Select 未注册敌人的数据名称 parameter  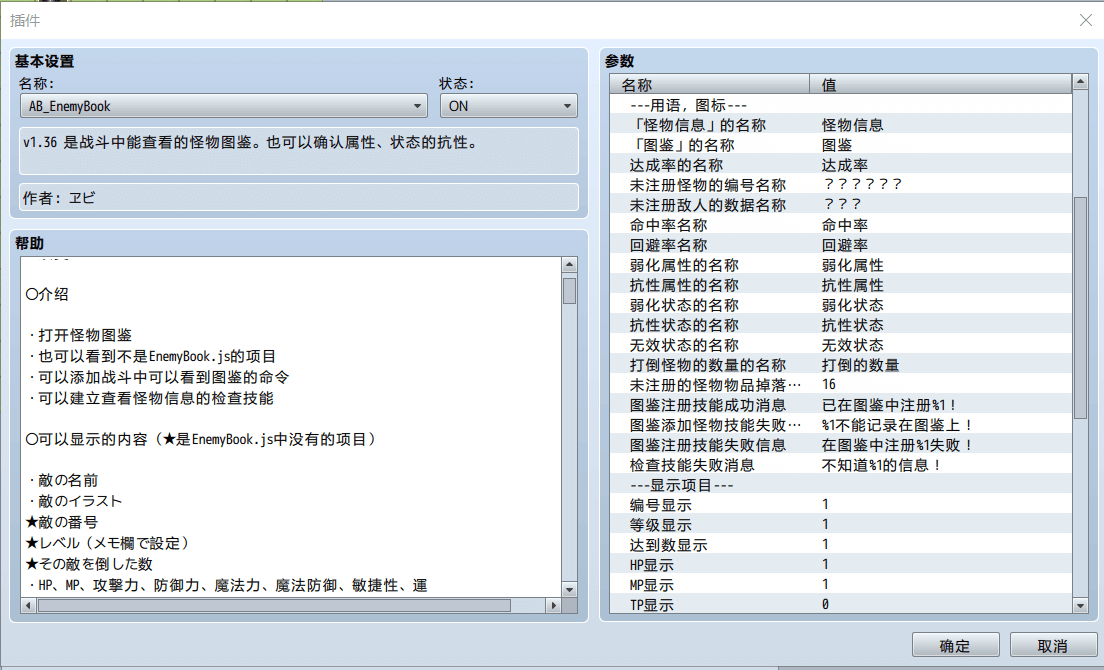[841, 205]
